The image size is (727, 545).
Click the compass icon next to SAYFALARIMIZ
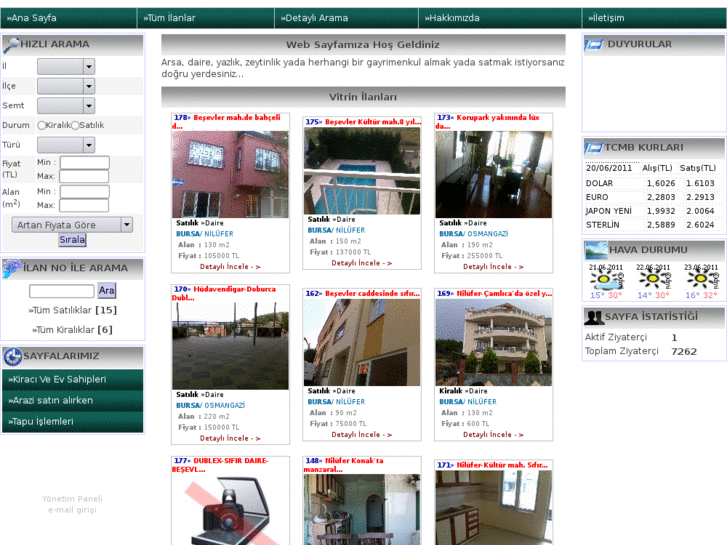[x=13, y=357]
